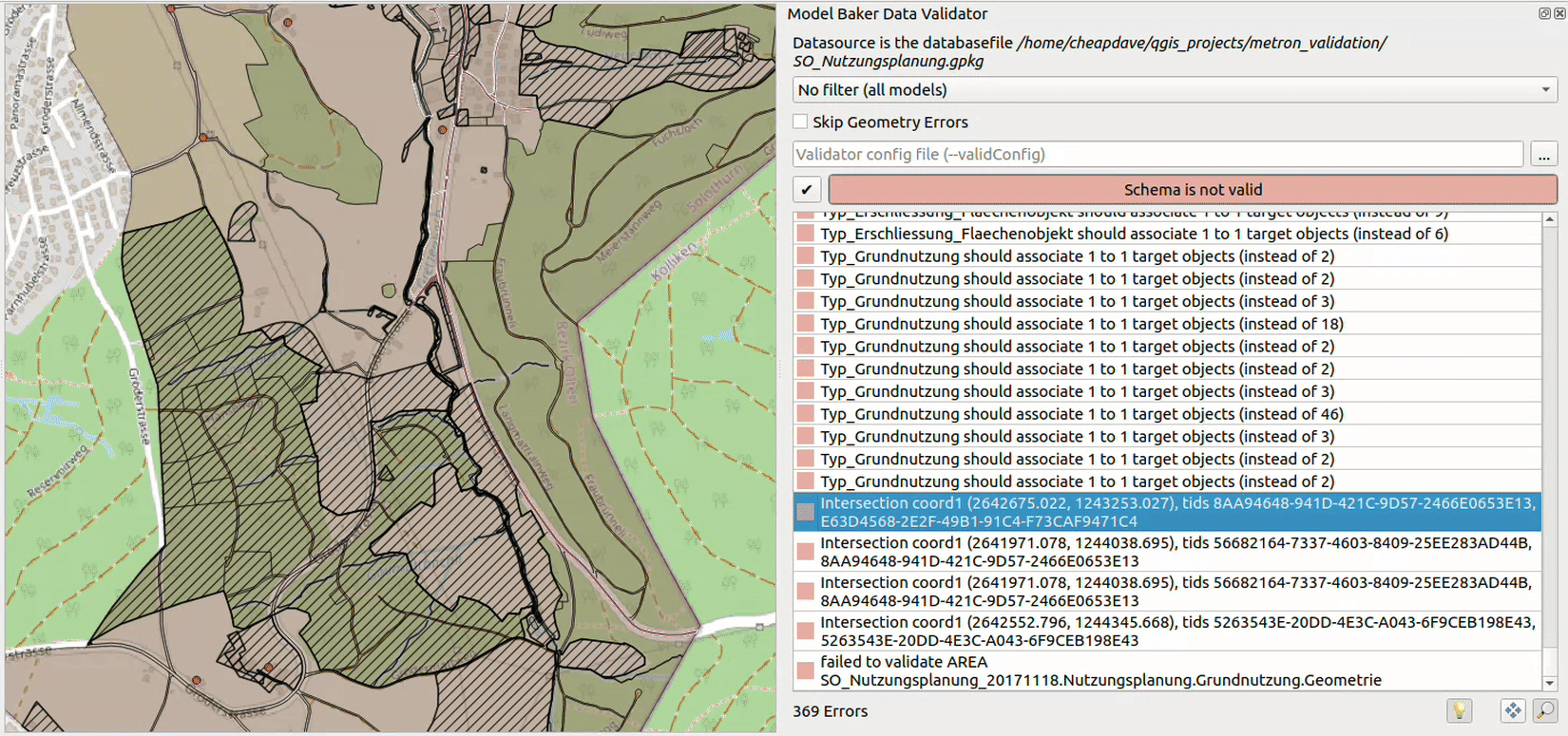Tick the 'failed to validate AREA' error checkbox
This screenshot has height=736, width=1568.
coord(806,670)
